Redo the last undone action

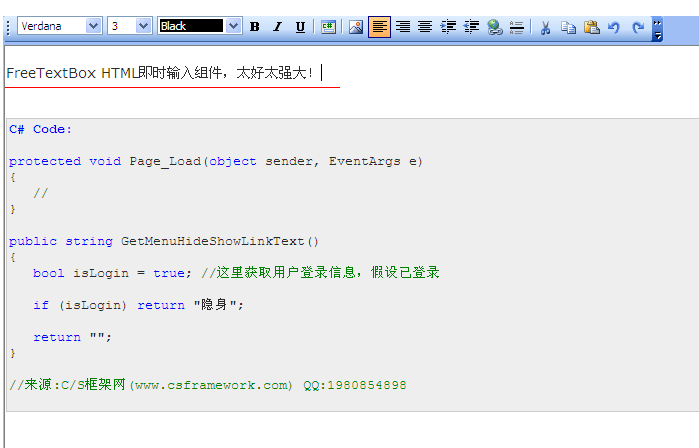tap(637, 27)
